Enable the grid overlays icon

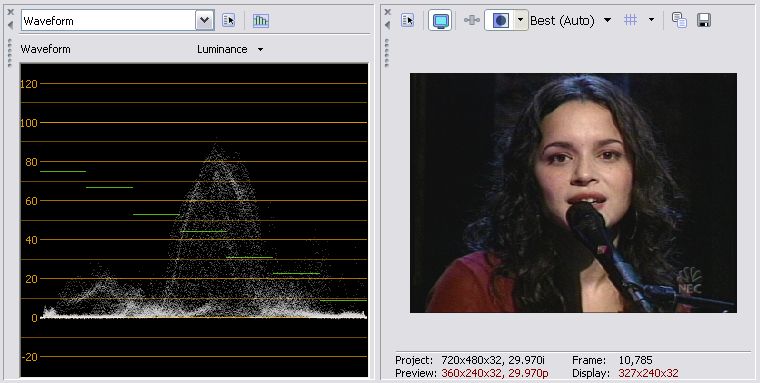[630, 20]
